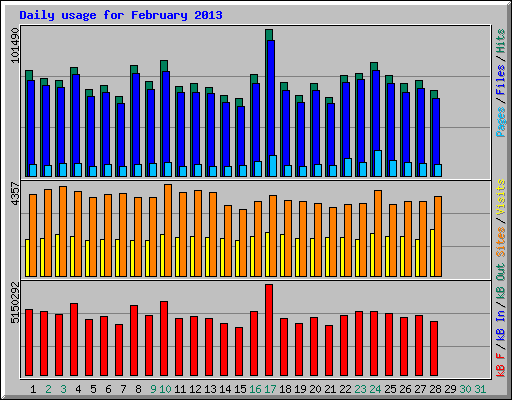Click the red kB bar for day 1
This screenshot has height=400, width=512.
click(x=29, y=342)
